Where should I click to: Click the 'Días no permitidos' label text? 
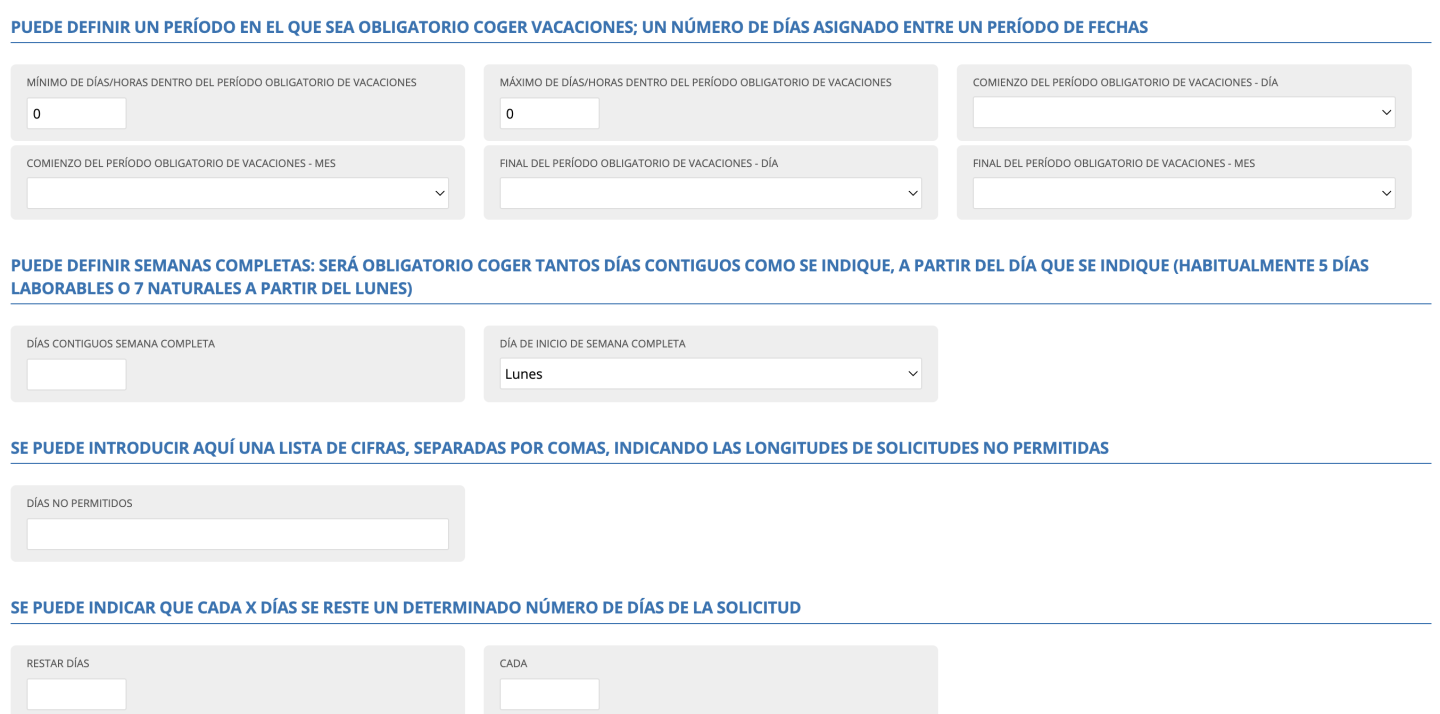(79, 504)
